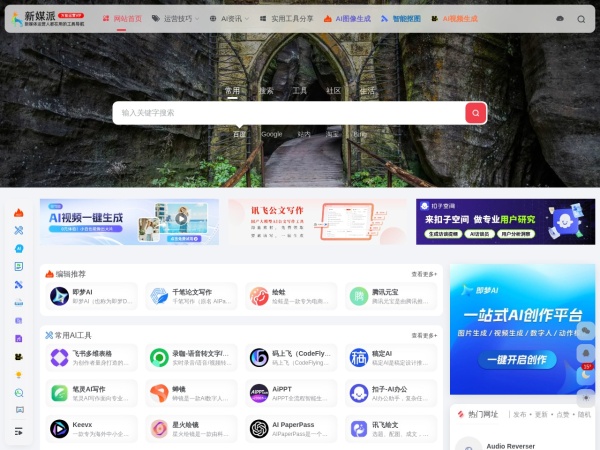600x450 pixels.
Task: Choose 站内 as search engine
Action: tap(304, 134)
